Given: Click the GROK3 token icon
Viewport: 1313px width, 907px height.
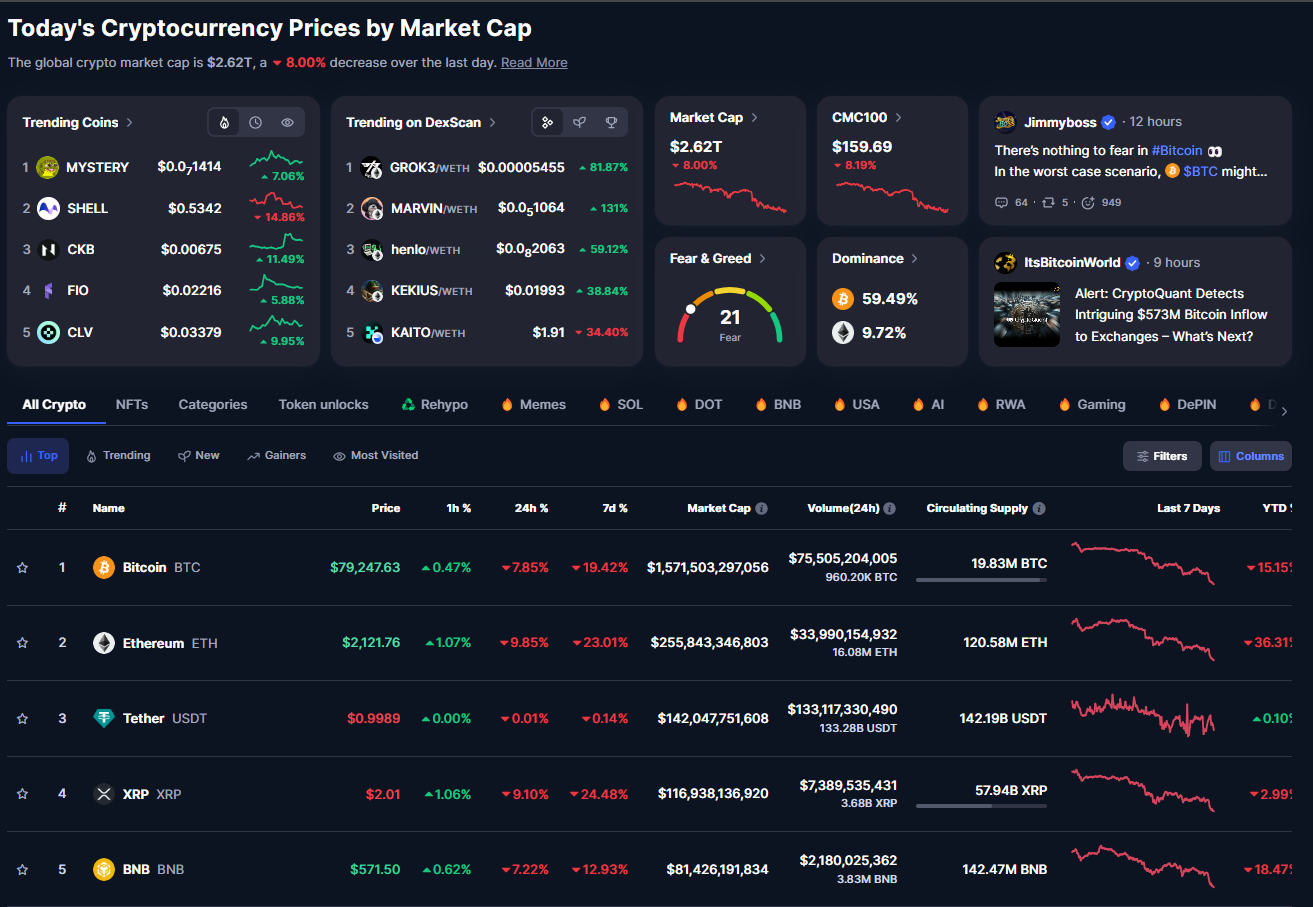Looking at the screenshot, I should coord(372,168).
